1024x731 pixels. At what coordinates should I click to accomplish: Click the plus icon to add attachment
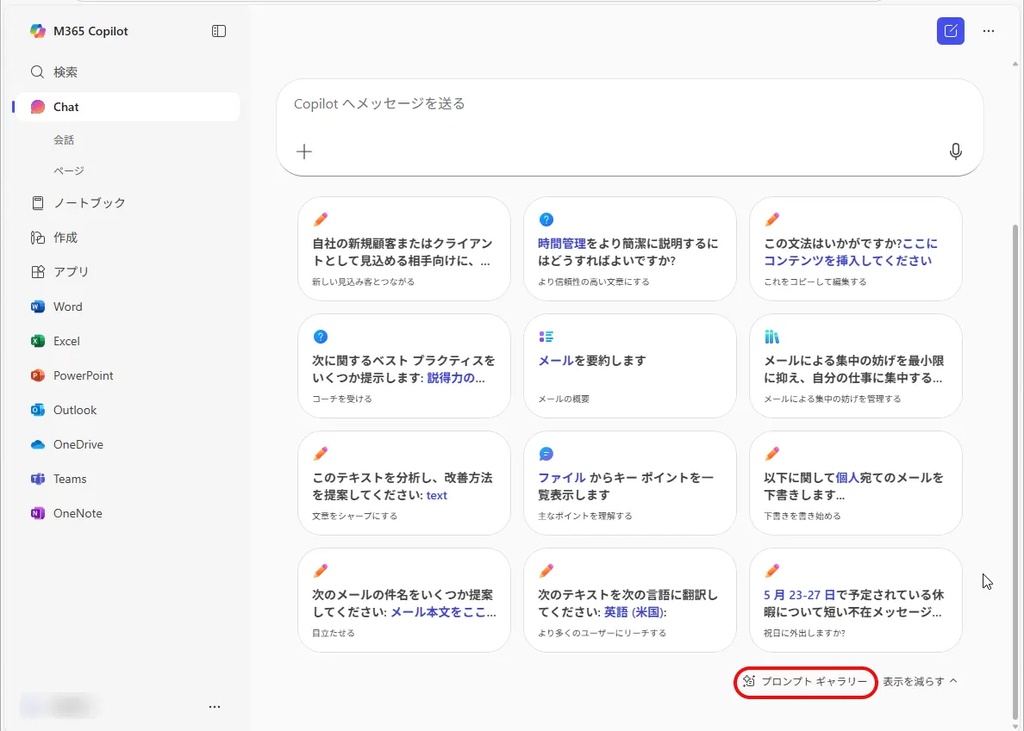304,151
